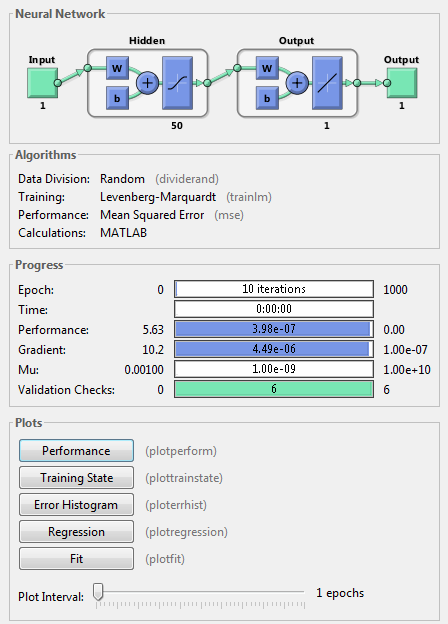The image size is (448, 624).
Task: Click the Hidden layer weight W block
Action: point(117,68)
